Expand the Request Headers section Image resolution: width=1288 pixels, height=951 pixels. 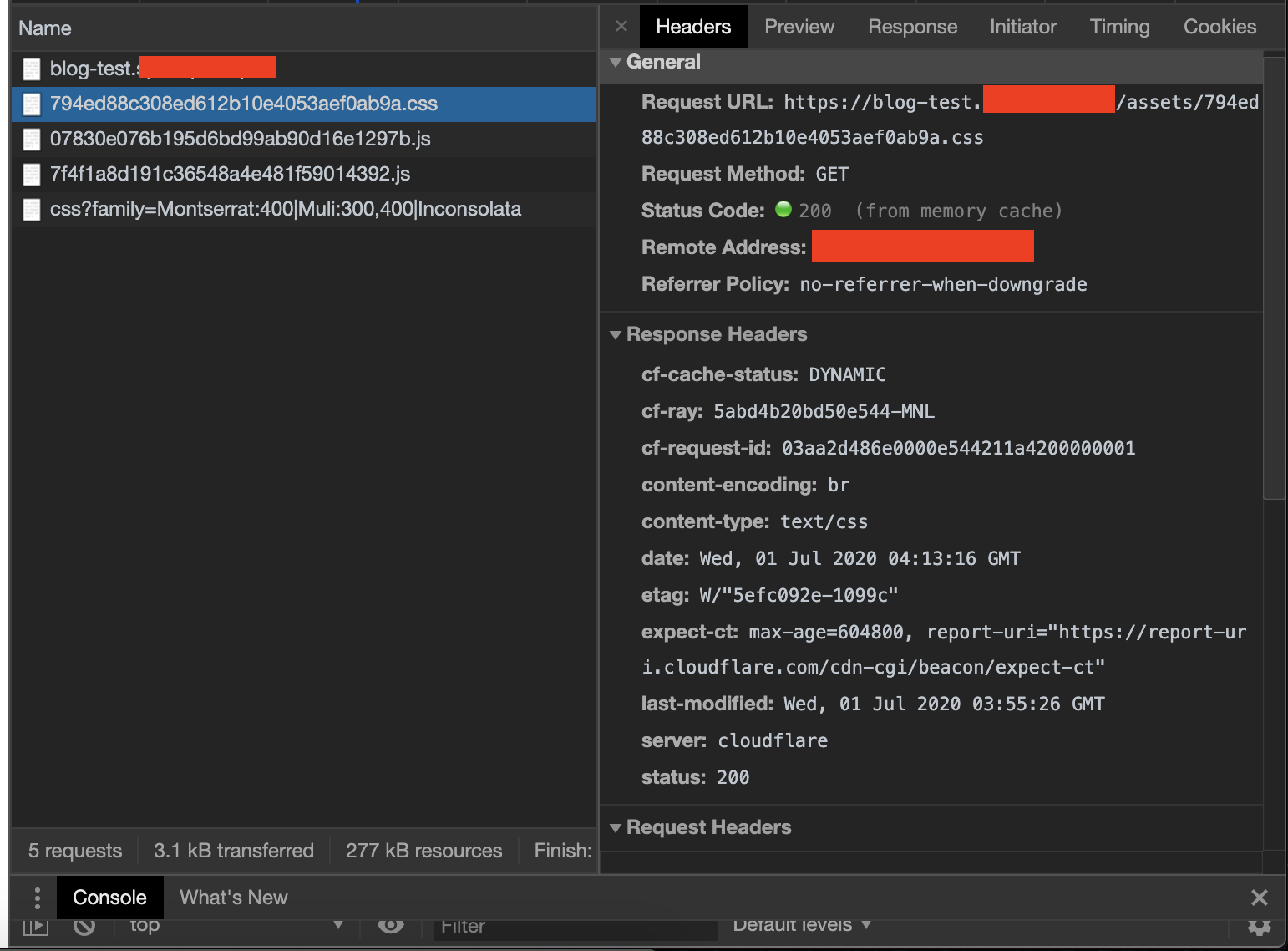coord(616,827)
